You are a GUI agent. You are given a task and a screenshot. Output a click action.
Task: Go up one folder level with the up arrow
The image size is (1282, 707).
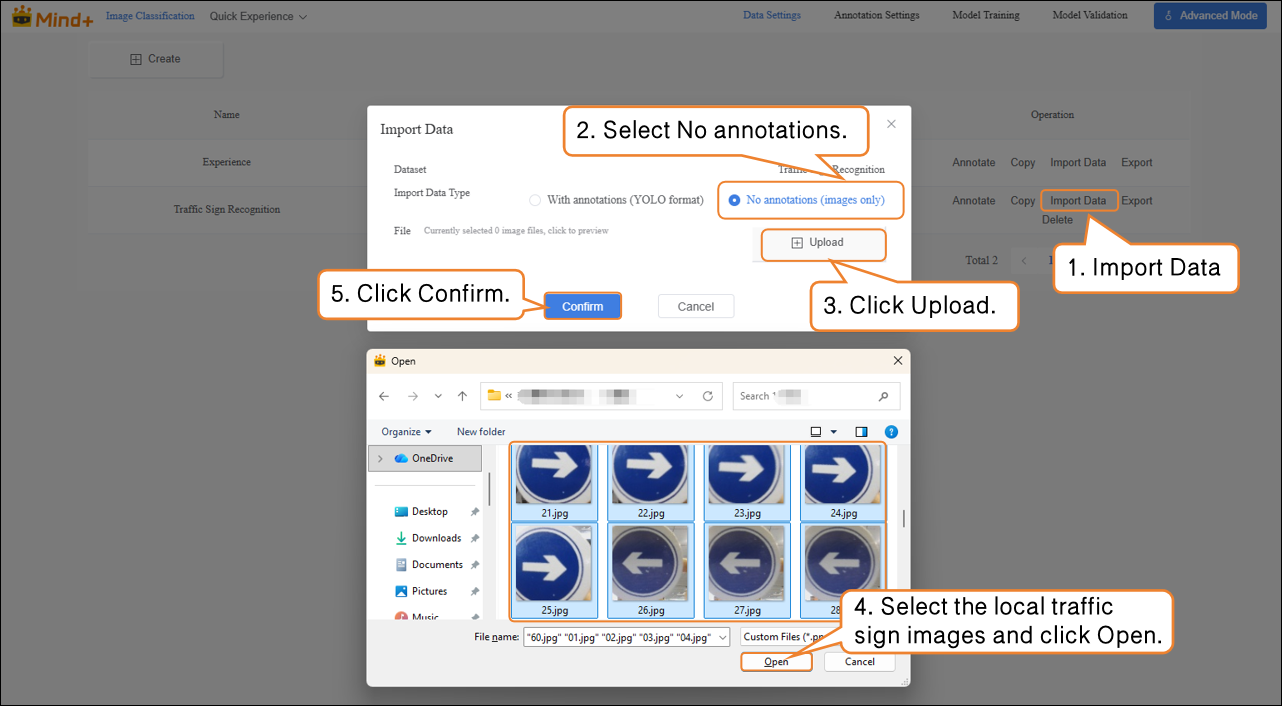click(x=462, y=396)
